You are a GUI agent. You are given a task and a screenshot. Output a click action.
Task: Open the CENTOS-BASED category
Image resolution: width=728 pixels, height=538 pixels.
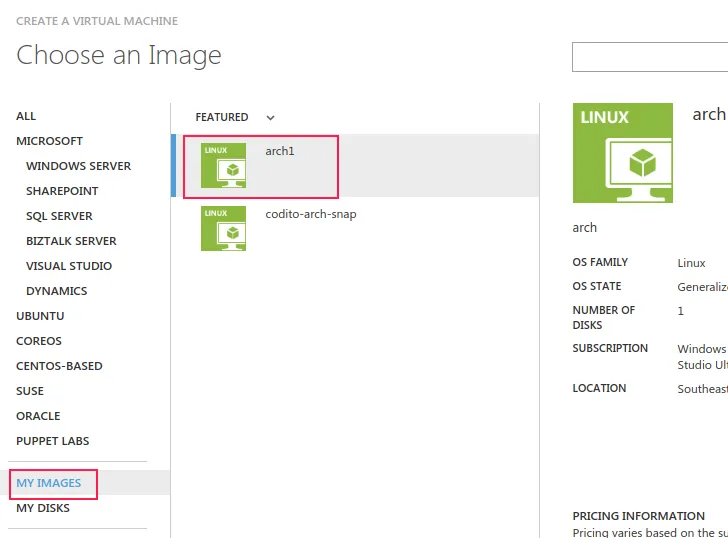pos(59,366)
